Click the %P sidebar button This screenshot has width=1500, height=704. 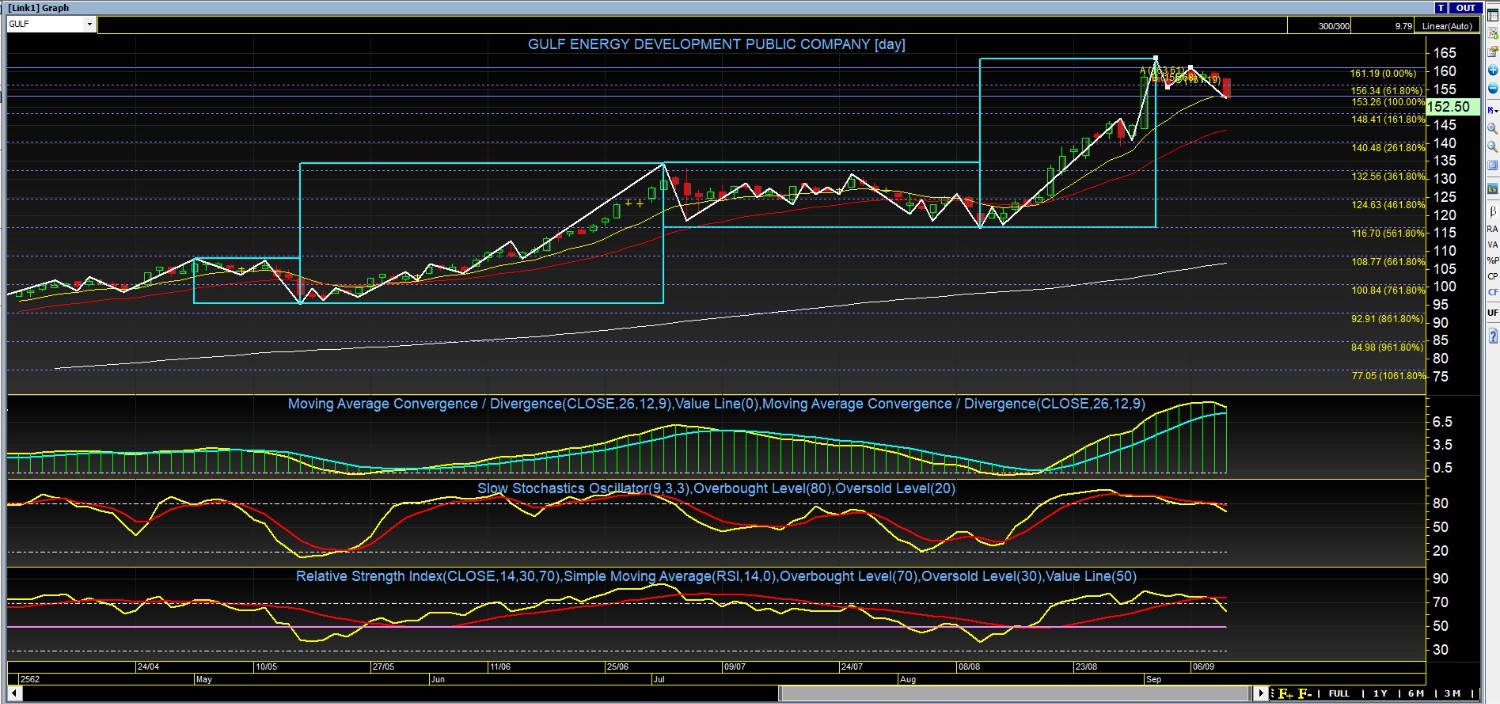(x=1492, y=260)
